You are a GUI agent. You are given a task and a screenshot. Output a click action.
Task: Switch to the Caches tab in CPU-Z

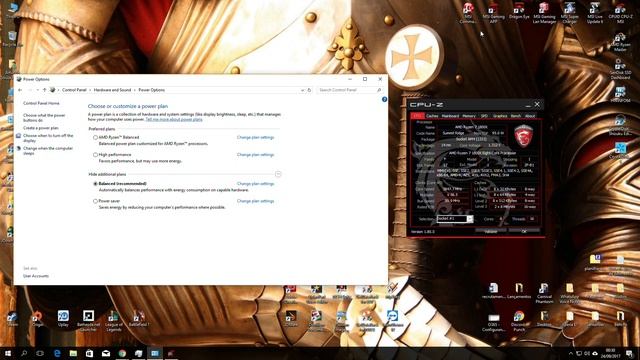click(x=432, y=116)
